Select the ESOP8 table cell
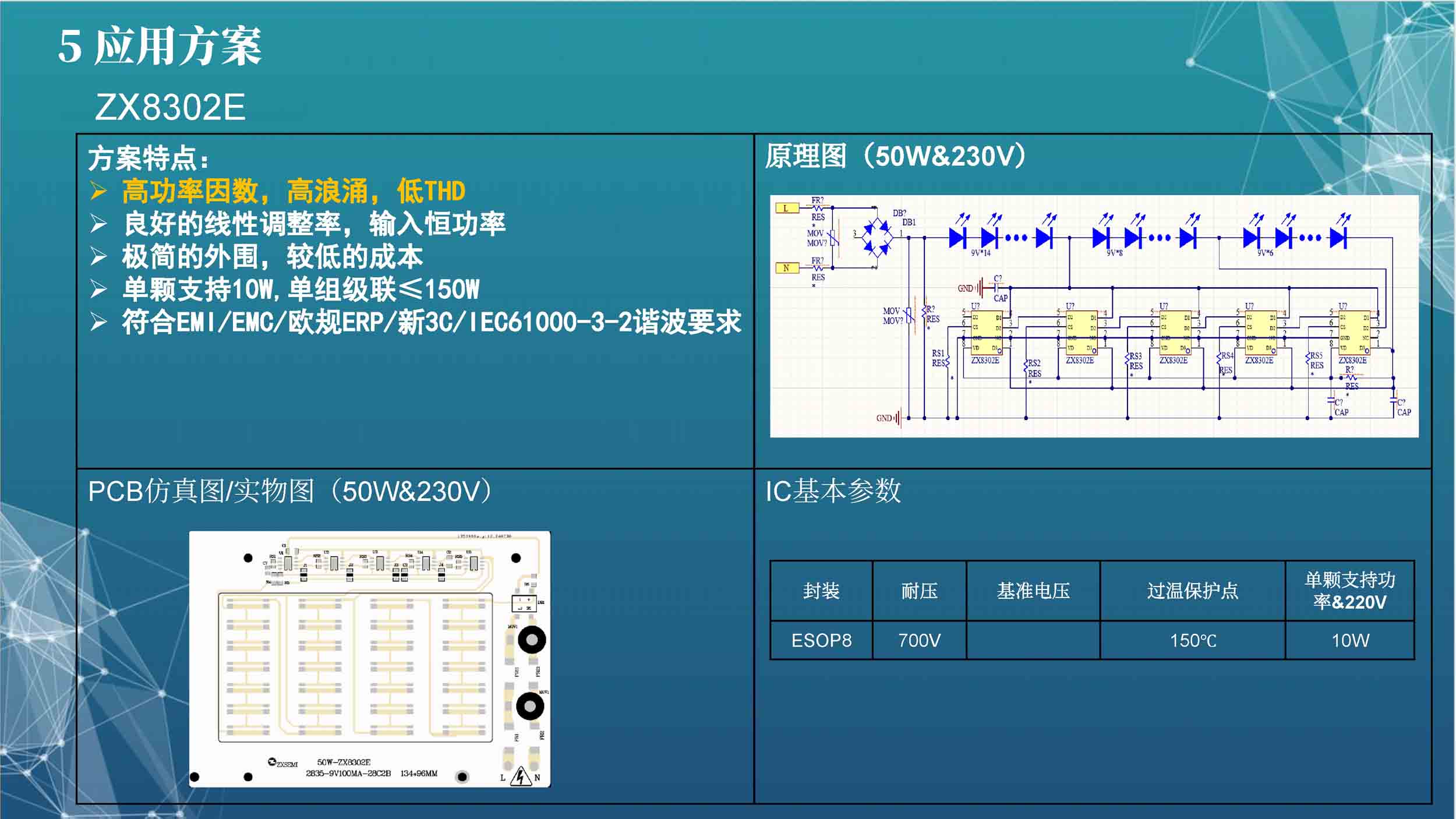Image resolution: width=1456 pixels, height=819 pixels. (x=821, y=640)
